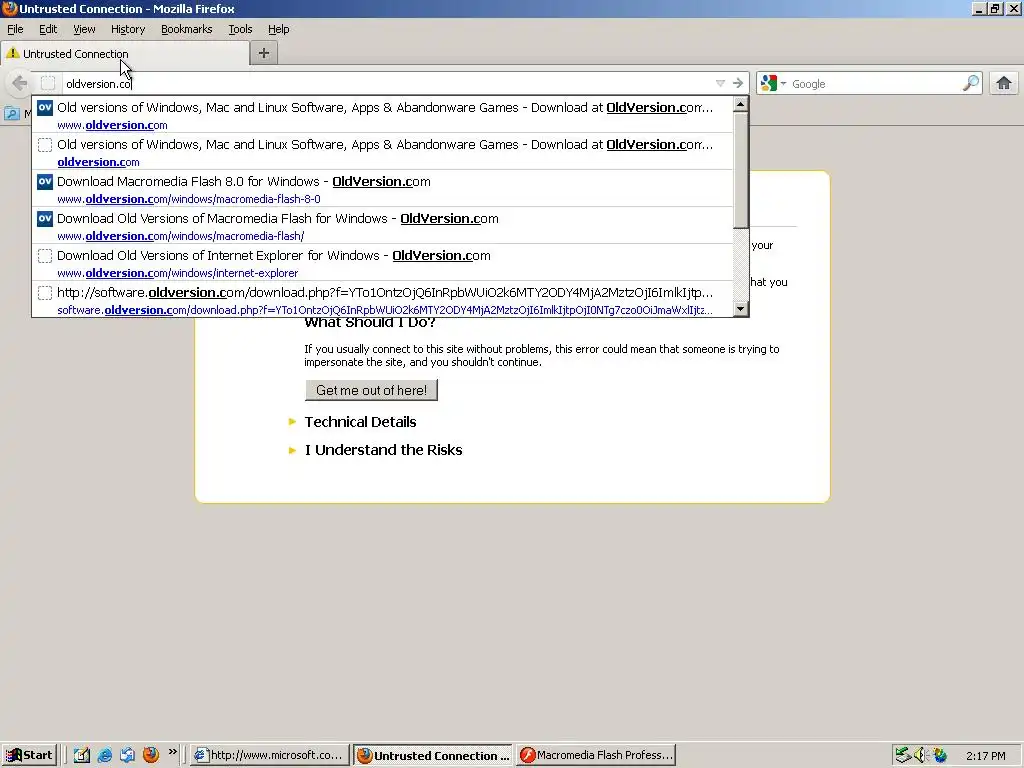Go to the Home page icon
Screen dimensions: 1024x768
(x=1004, y=83)
